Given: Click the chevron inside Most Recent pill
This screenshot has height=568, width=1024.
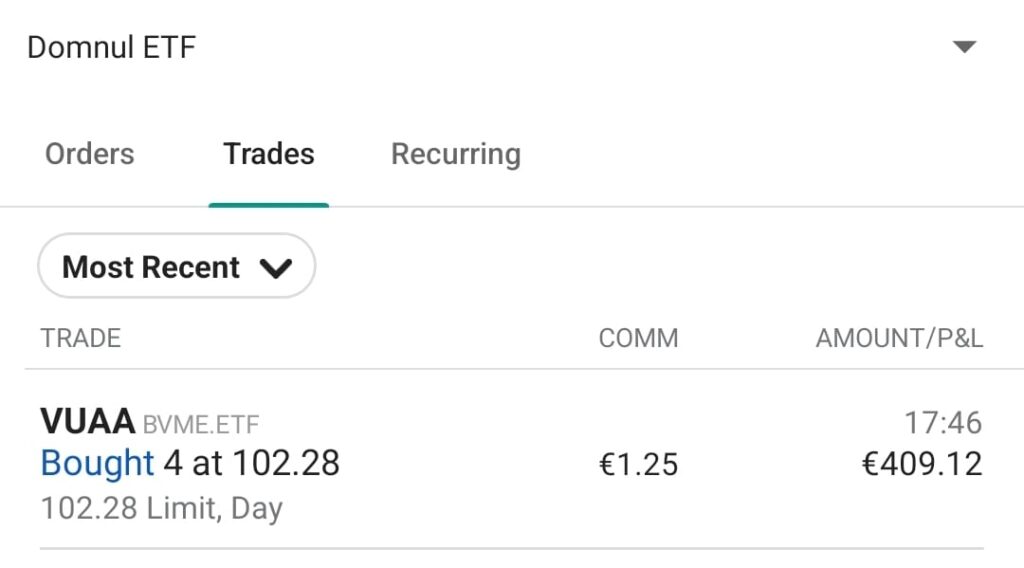Looking at the screenshot, I should click(275, 268).
